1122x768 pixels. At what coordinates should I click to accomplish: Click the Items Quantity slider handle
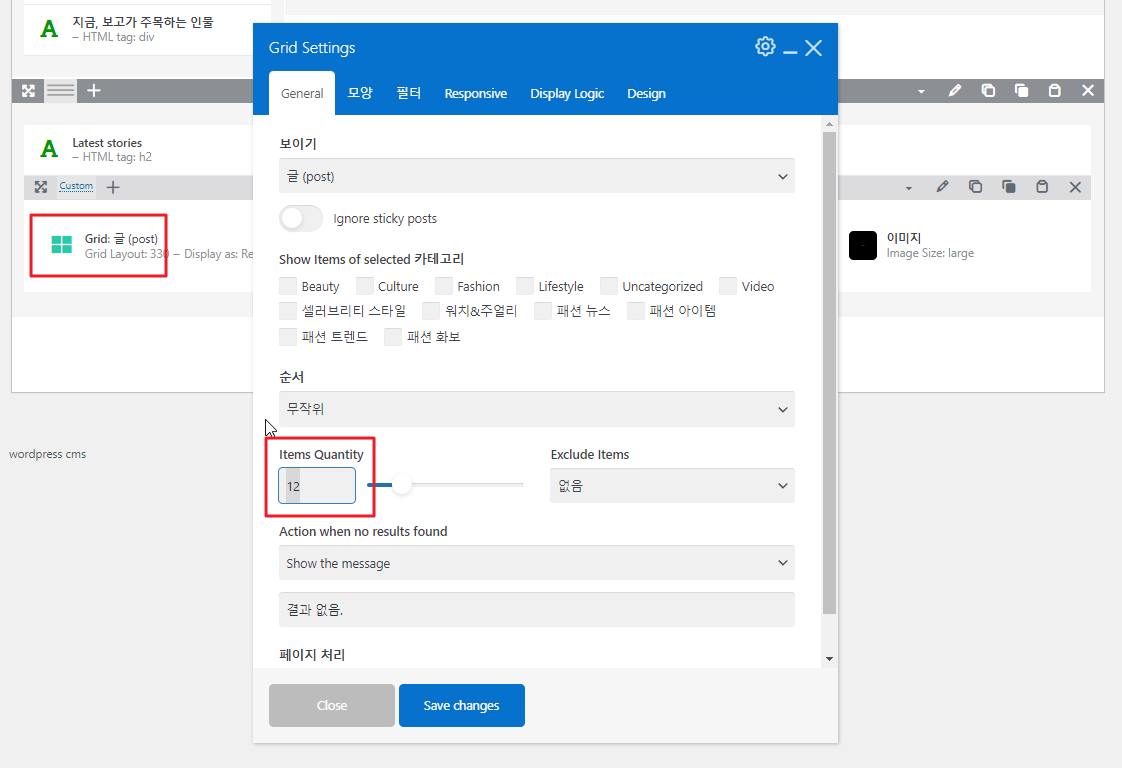coord(402,485)
